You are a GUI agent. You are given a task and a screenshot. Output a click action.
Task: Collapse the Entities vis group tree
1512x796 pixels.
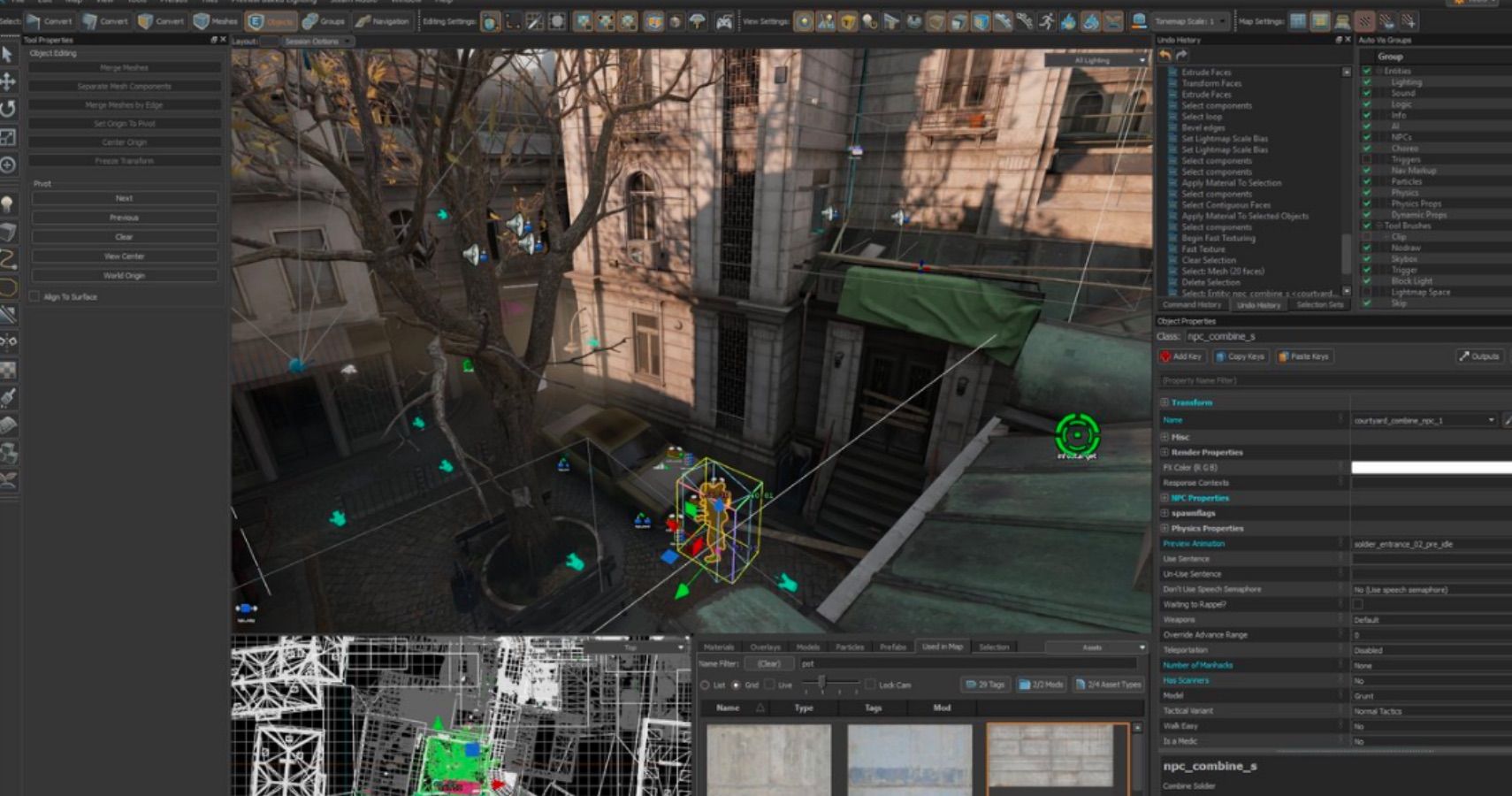coord(1378,71)
